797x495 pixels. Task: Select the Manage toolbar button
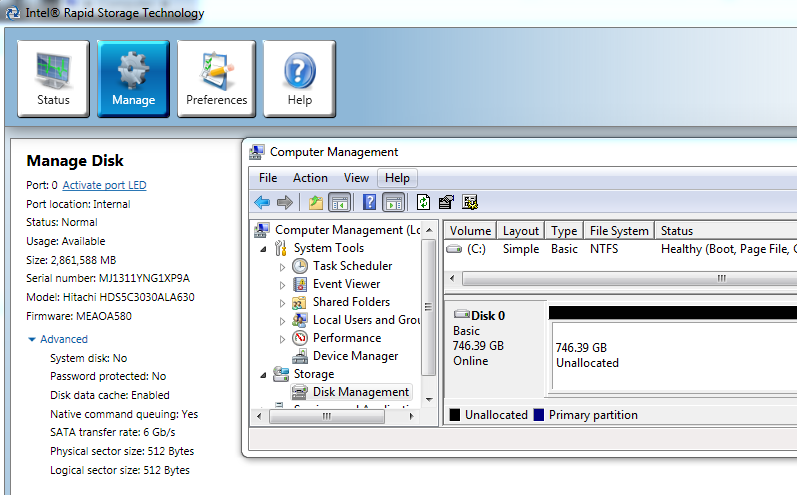click(x=134, y=79)
